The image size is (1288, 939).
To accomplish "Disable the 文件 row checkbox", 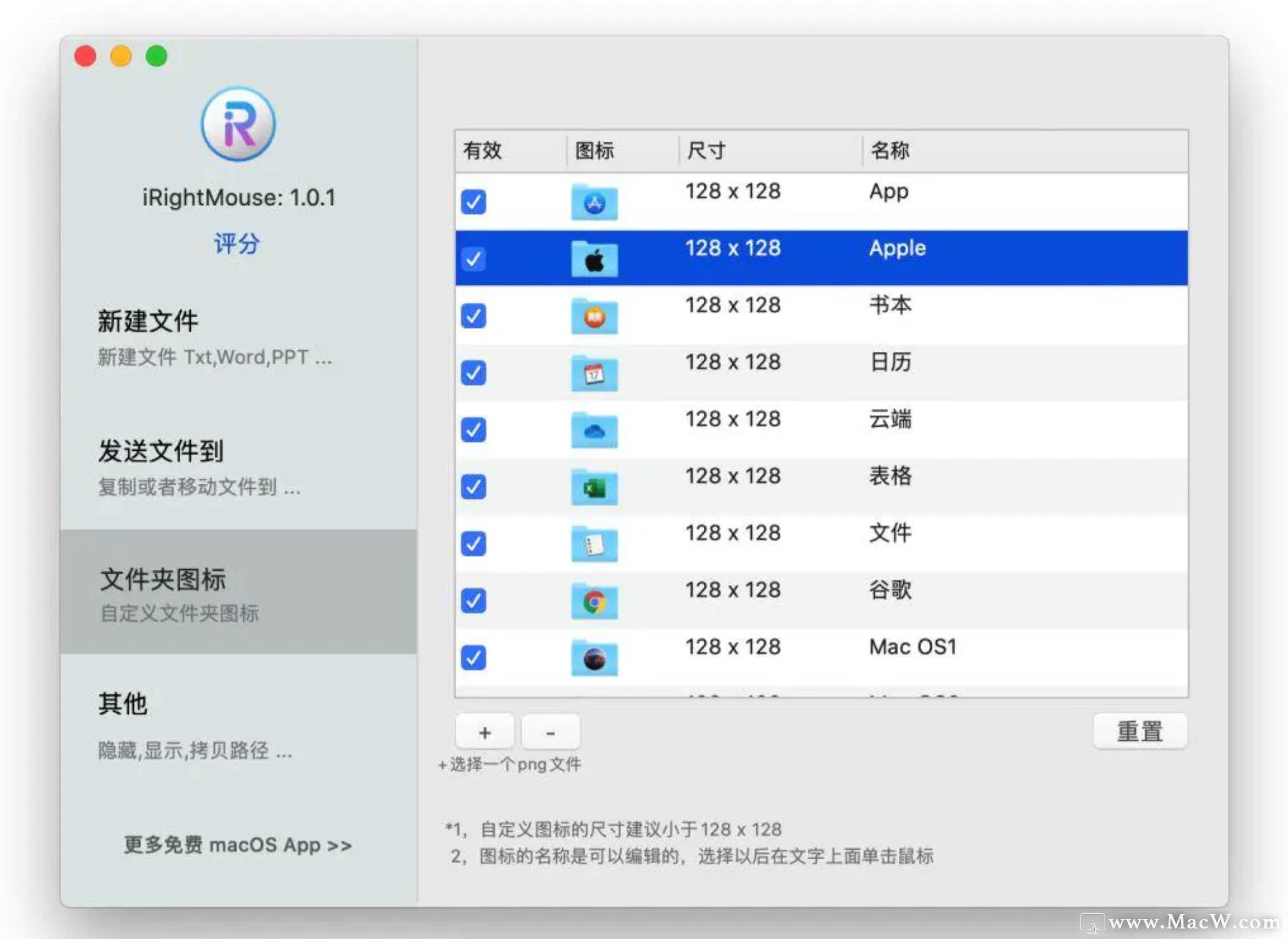I will [474, 544].
